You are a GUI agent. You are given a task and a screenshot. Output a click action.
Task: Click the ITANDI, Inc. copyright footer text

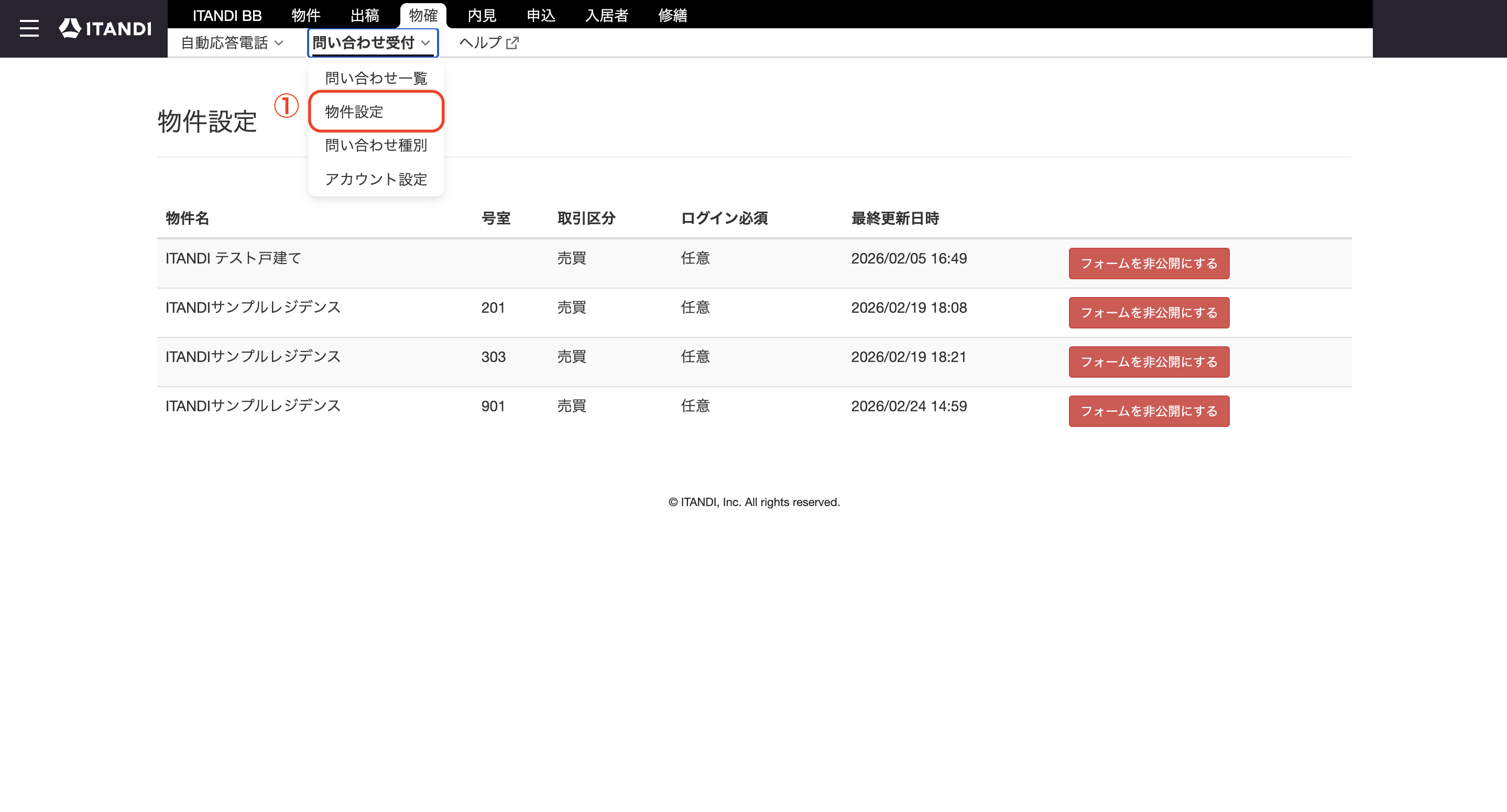pos(754,502)
